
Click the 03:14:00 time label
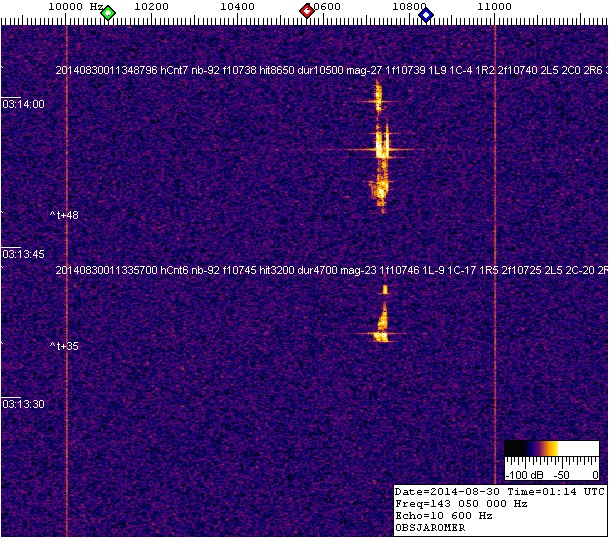tap(23, 104)
